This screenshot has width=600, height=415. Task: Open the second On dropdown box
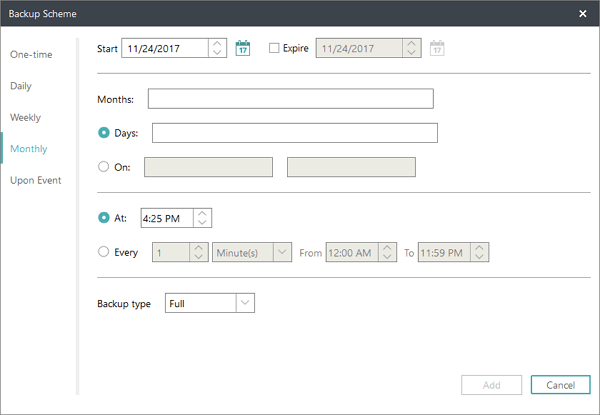click(351, 167)
